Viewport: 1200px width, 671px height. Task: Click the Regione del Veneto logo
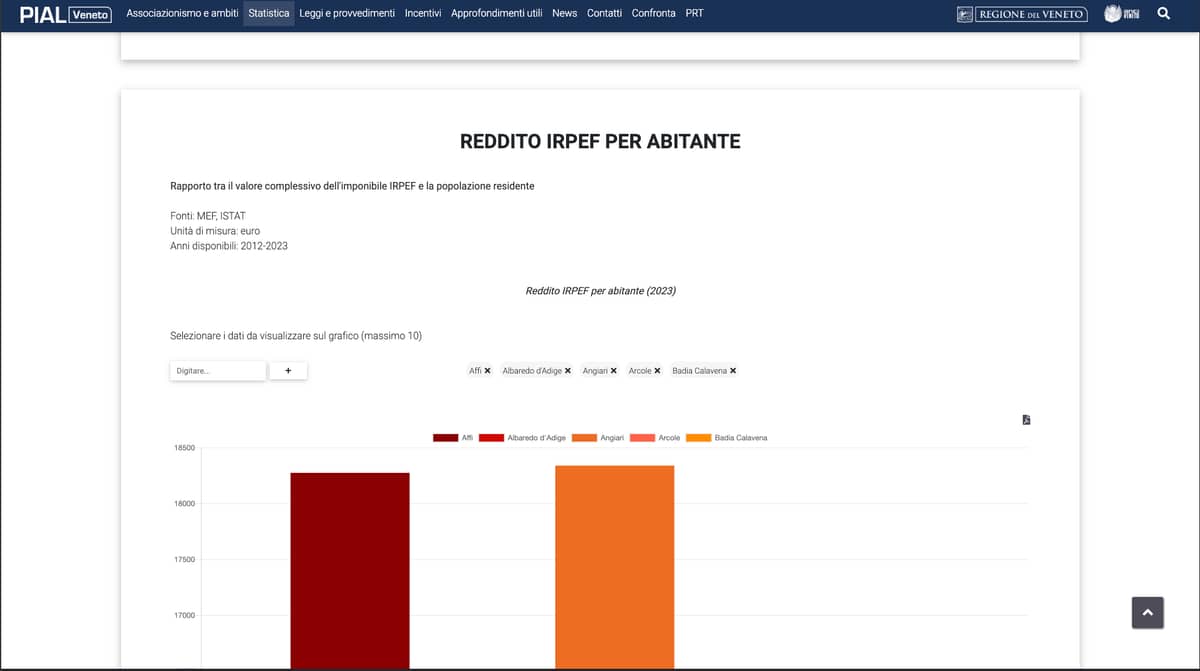click(1022, 14)
